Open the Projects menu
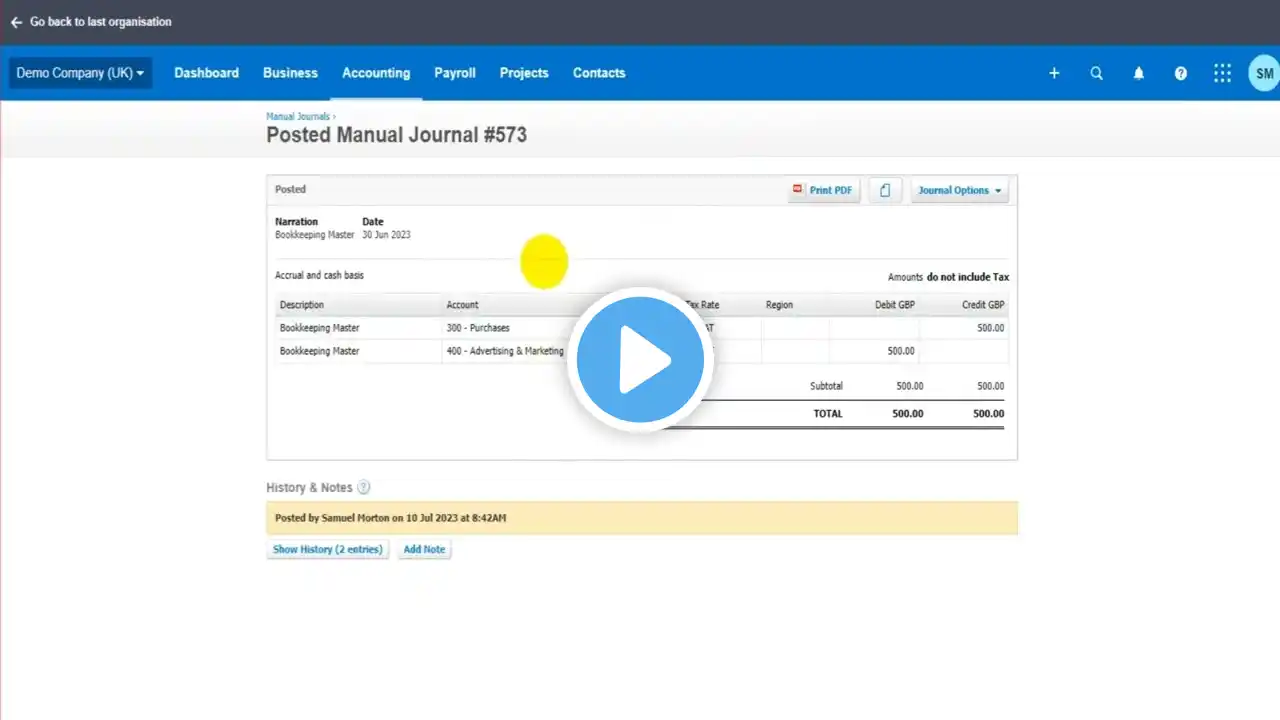 (x=524, y=73)
